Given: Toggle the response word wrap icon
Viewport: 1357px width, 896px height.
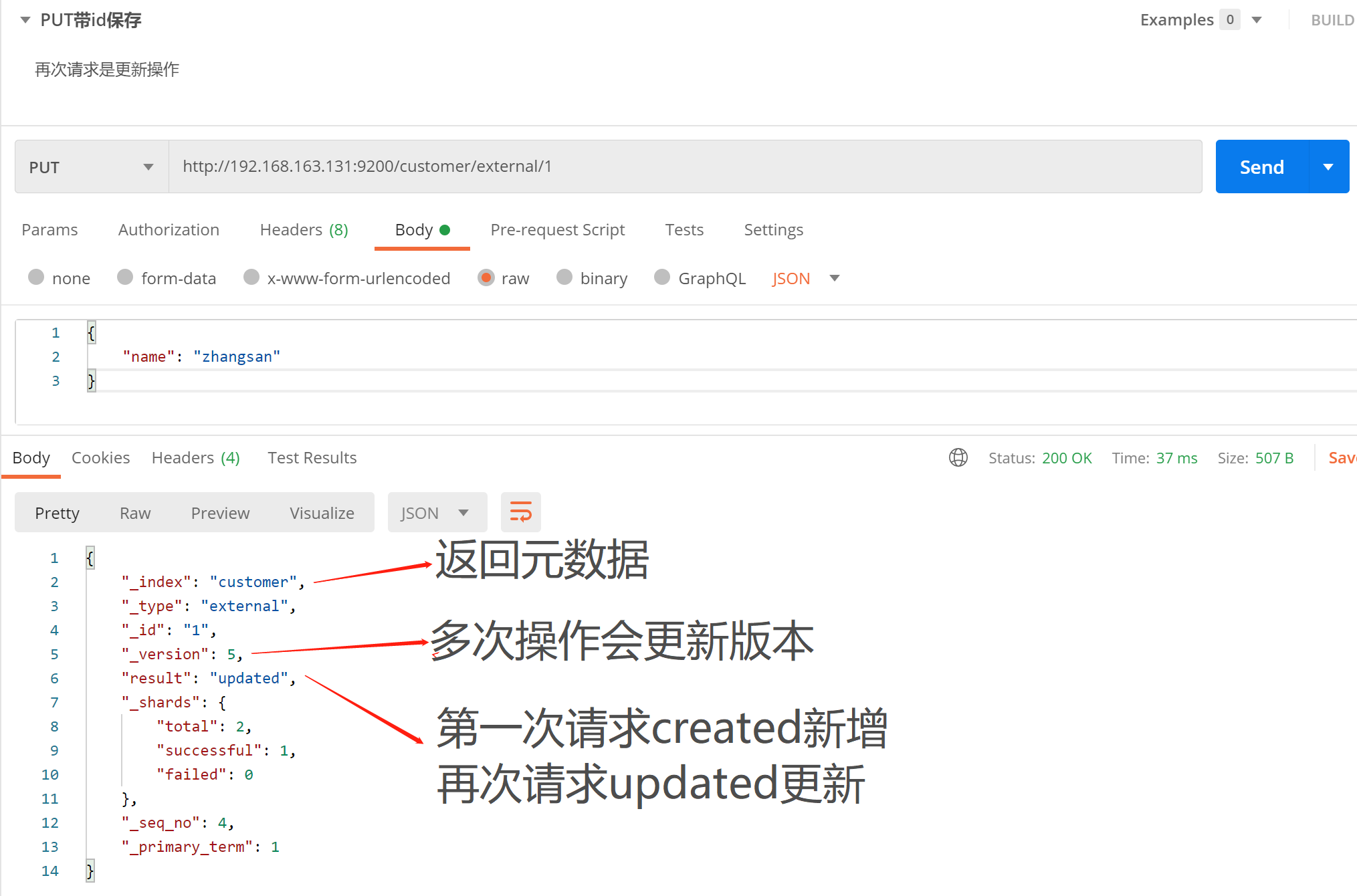Looking at the screenshot, I should click(x=520, y=513).
